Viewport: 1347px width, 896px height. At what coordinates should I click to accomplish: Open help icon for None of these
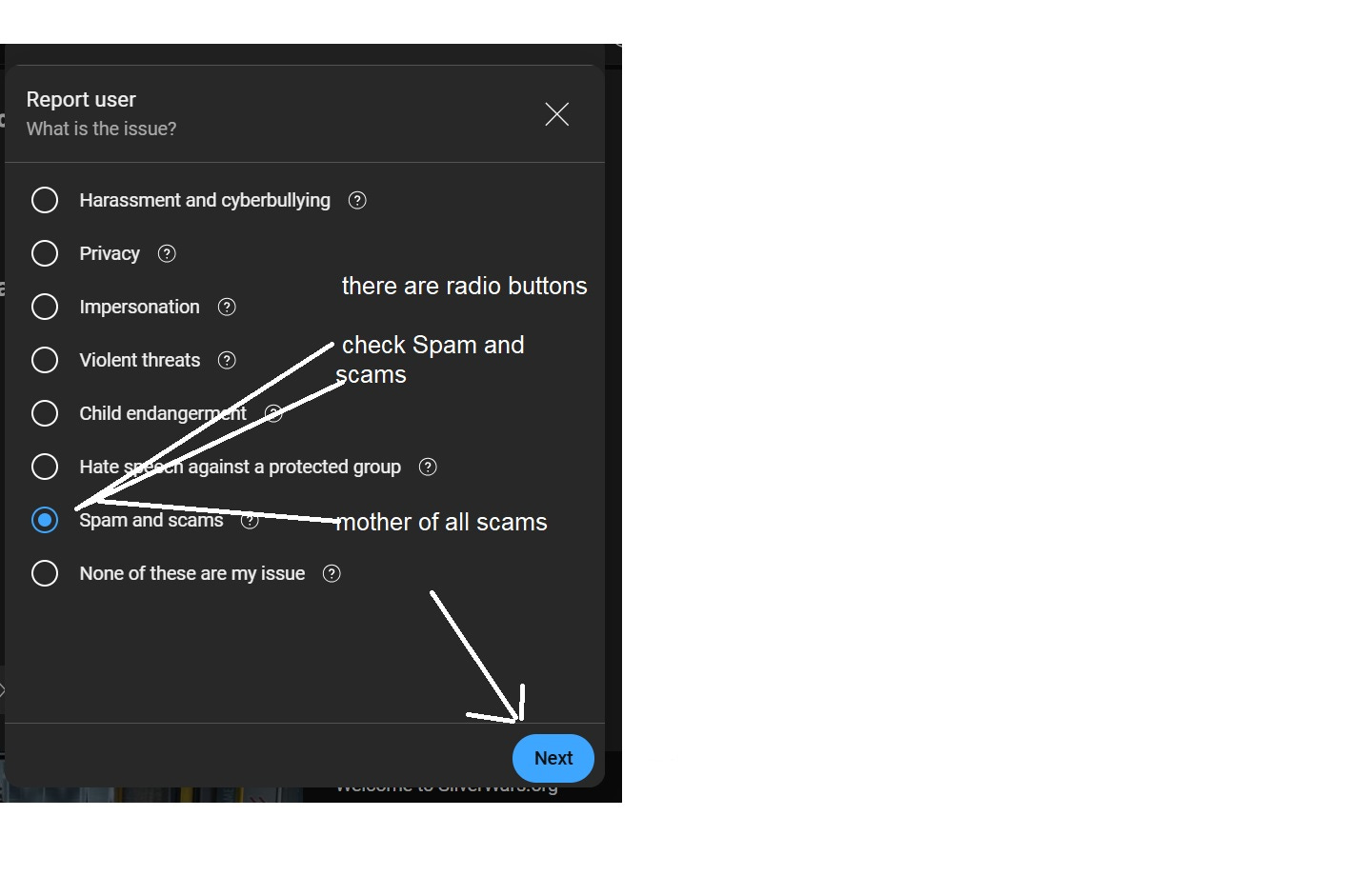tap(332, 573)
